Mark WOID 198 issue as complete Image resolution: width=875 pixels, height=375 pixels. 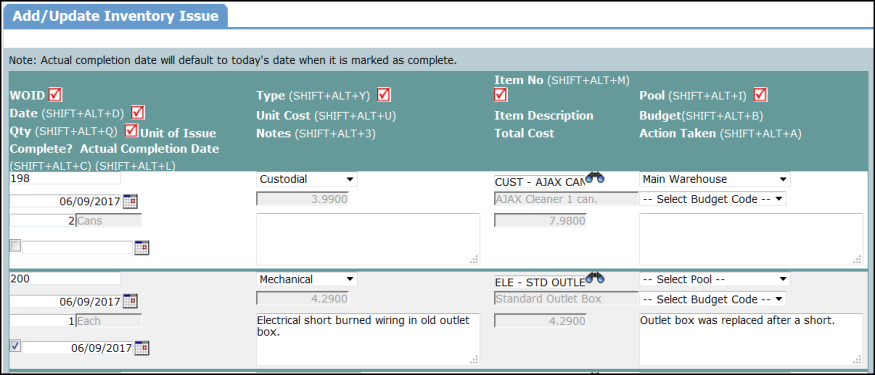coord(16,246)
